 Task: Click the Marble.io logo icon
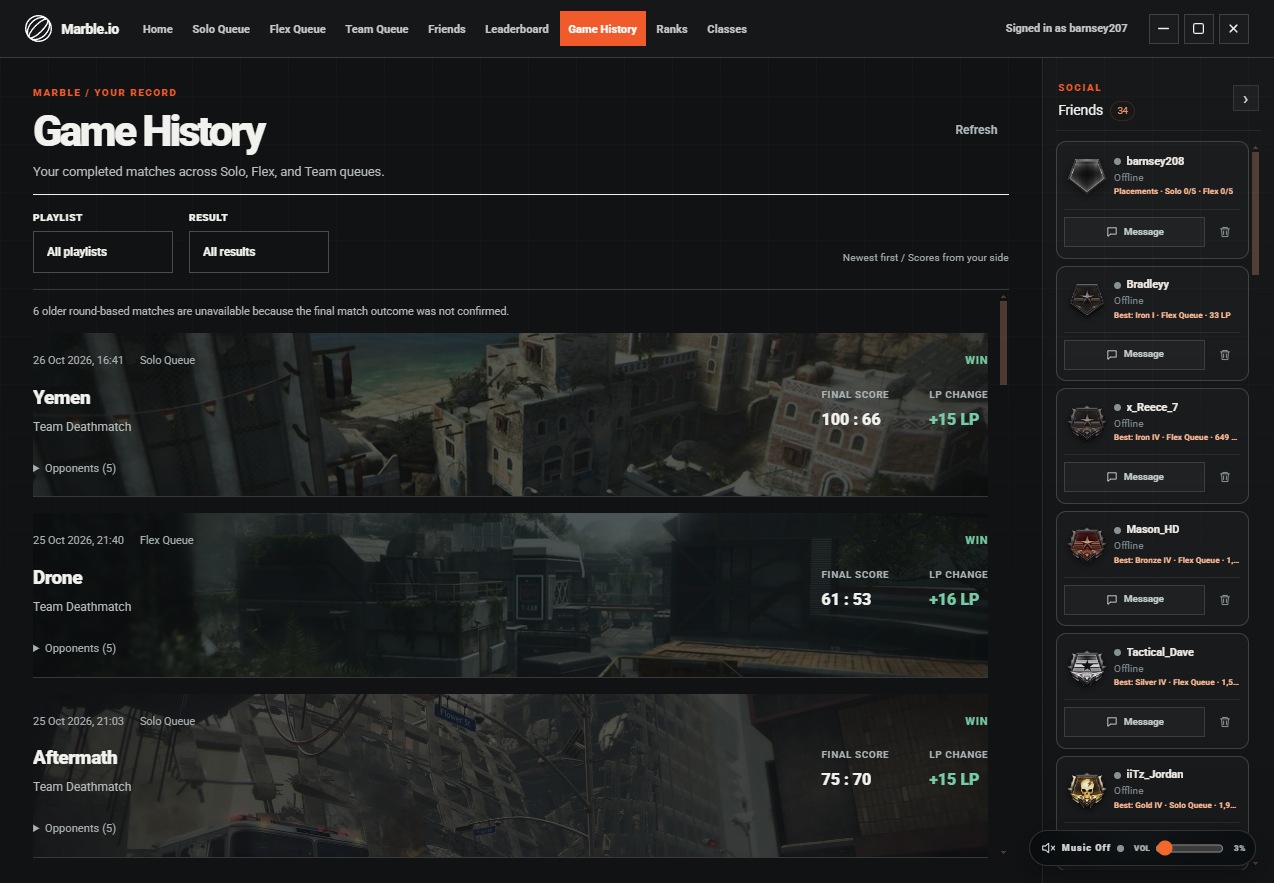point(38,29)
